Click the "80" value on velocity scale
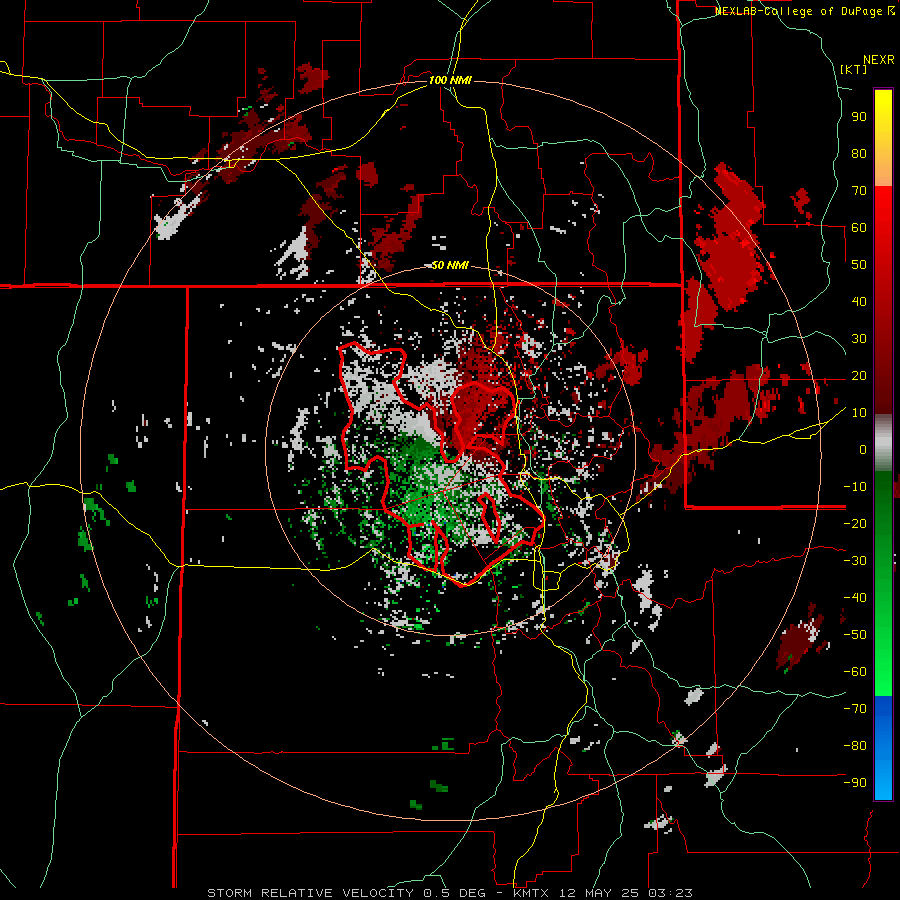The image size is (900, 900). pos(859,153)
